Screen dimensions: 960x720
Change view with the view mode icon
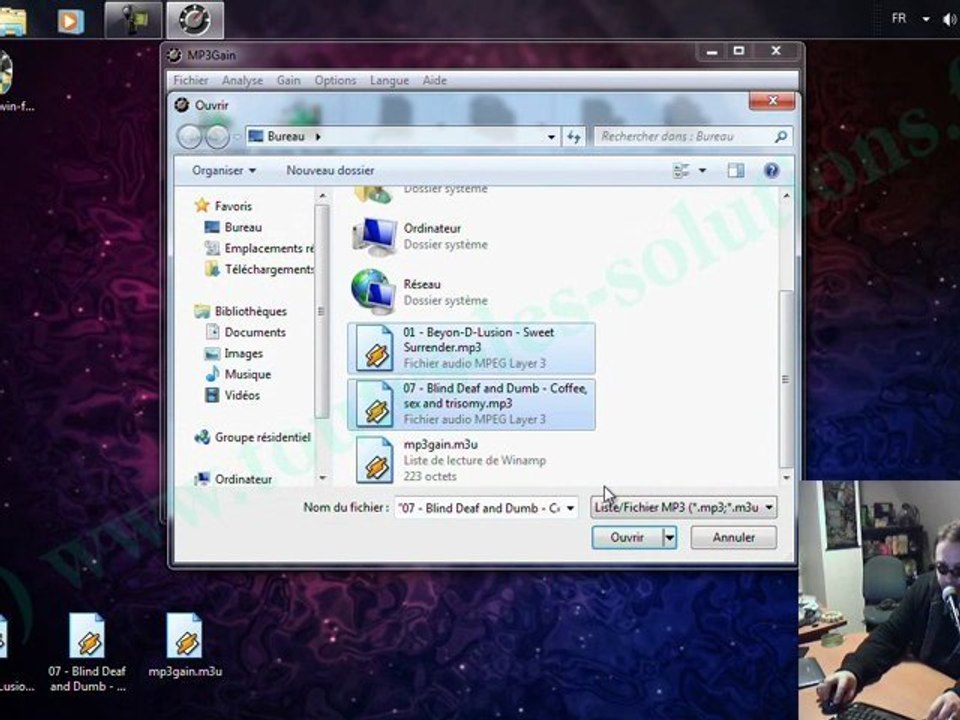click(x=681, y=171)
